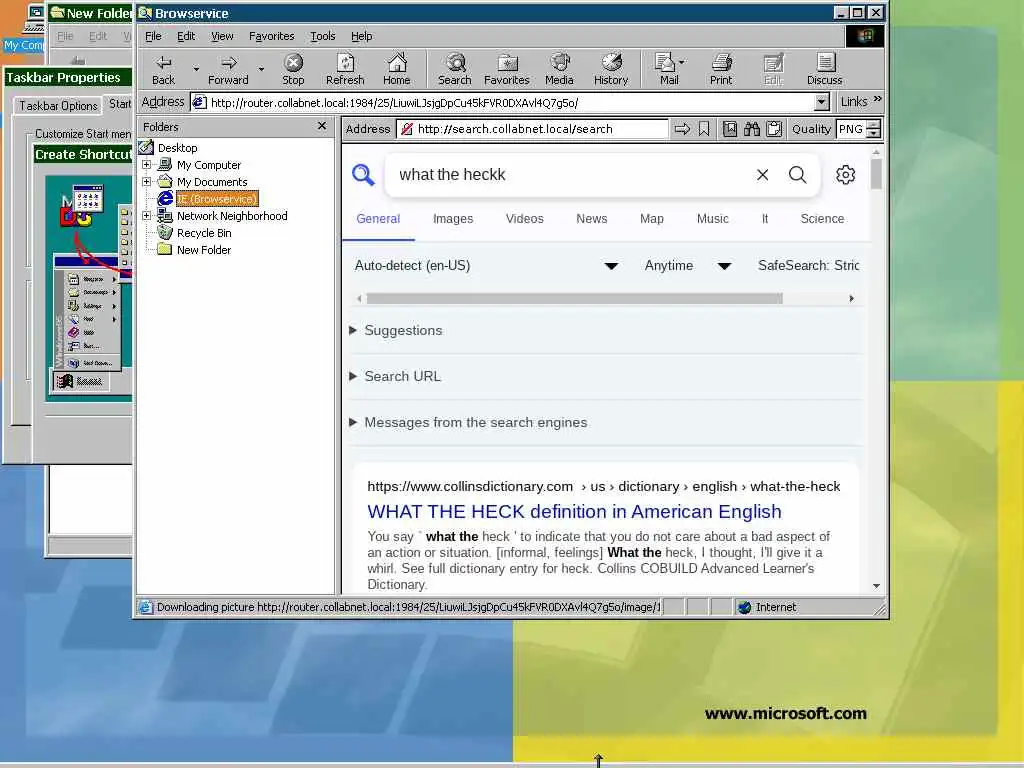Submit search with the magnifier icon

click(797, 174)
